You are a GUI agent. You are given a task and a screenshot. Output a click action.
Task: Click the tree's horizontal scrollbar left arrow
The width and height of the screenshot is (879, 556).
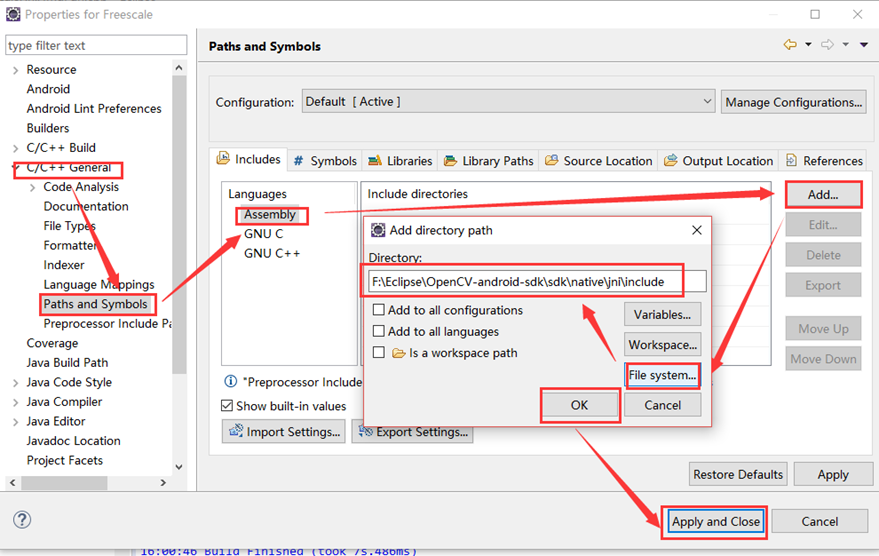coord(12,483)
